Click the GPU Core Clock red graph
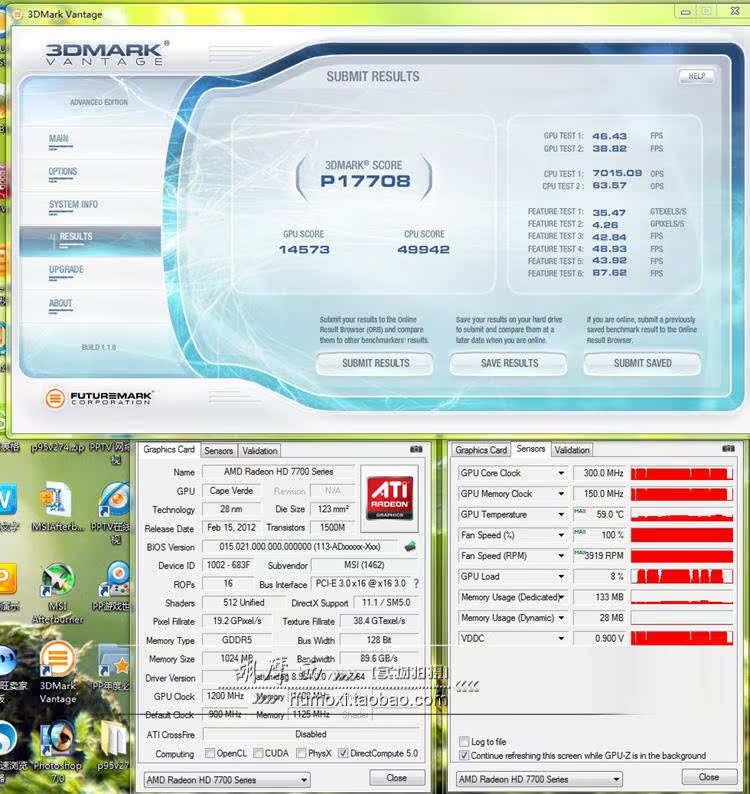 point(682,473)
